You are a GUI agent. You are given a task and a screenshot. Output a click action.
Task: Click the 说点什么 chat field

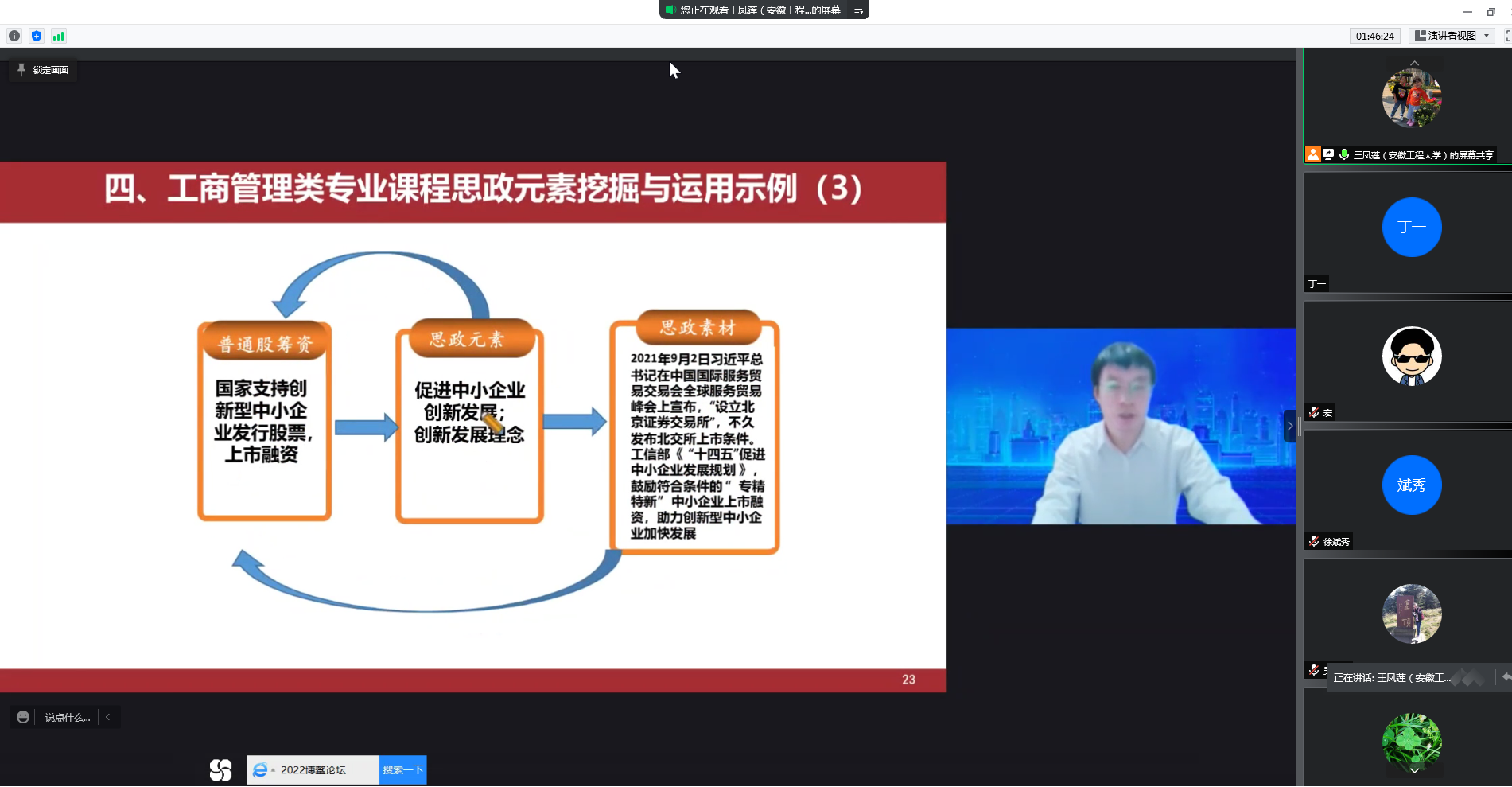click(67, 717)
